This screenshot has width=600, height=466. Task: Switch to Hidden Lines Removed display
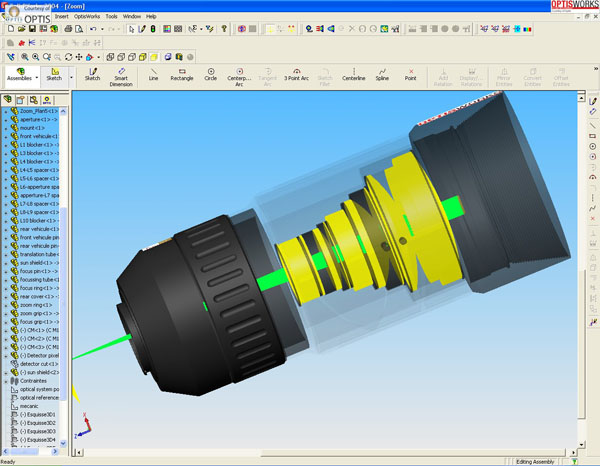pos(132,57)
